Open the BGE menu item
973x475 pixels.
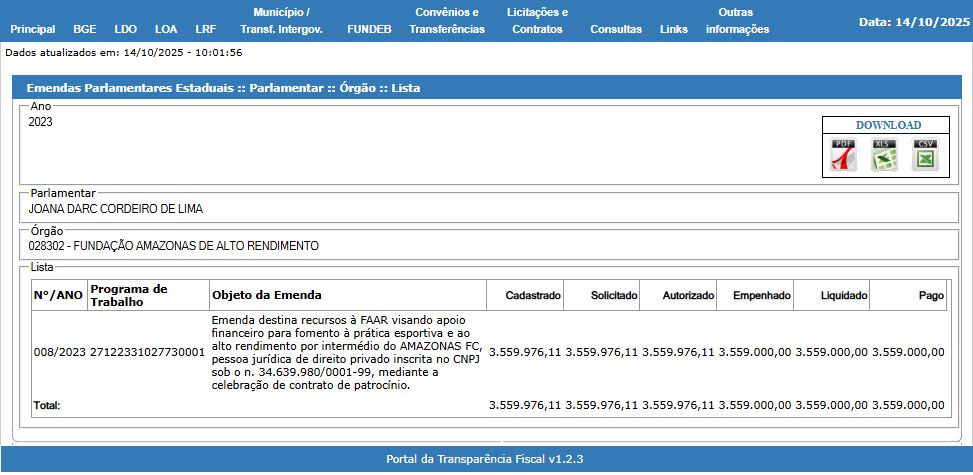(x=85, y=29)
